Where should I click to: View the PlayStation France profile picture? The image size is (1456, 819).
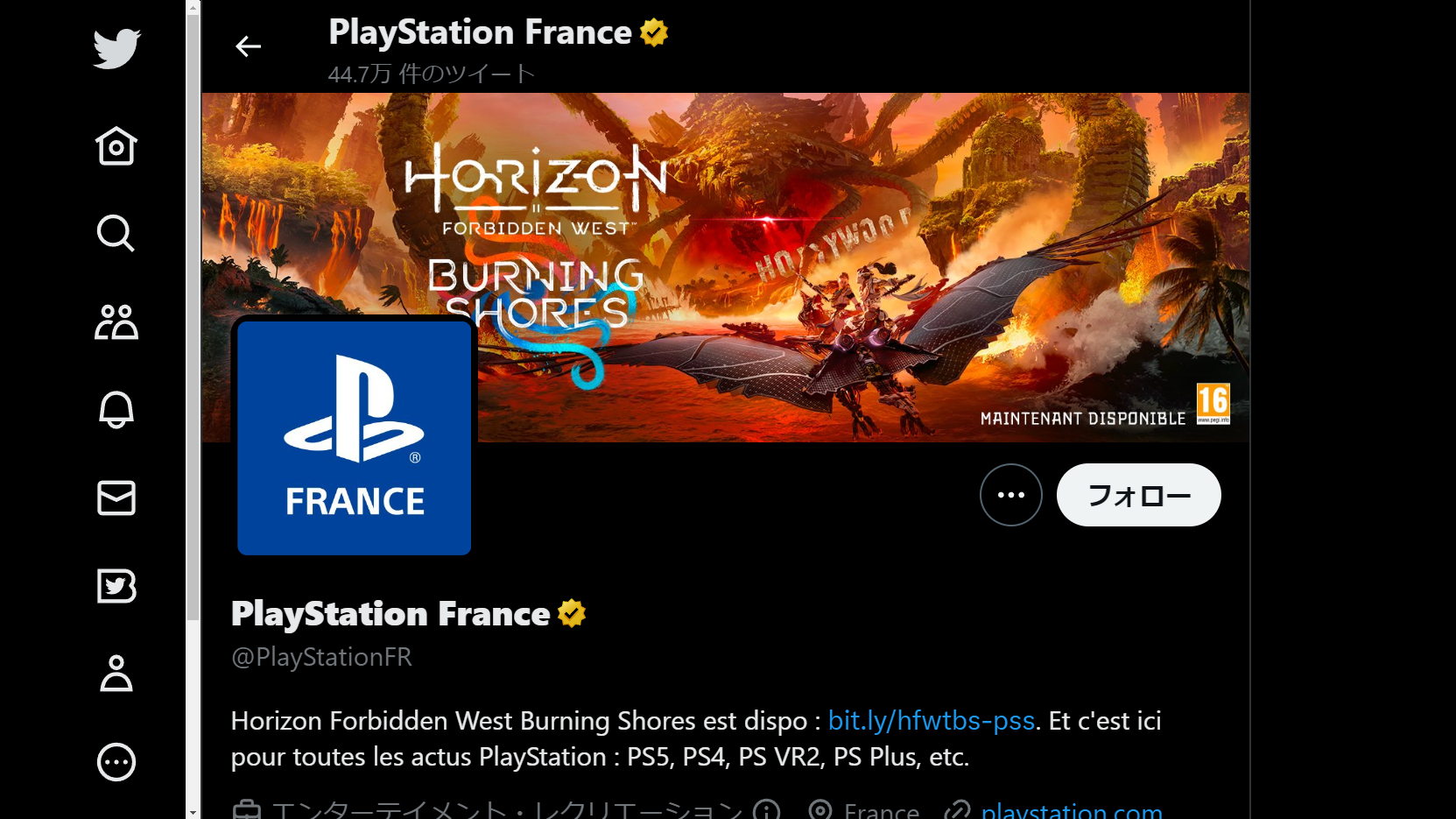pyautogui.click(x=355, y=438)
